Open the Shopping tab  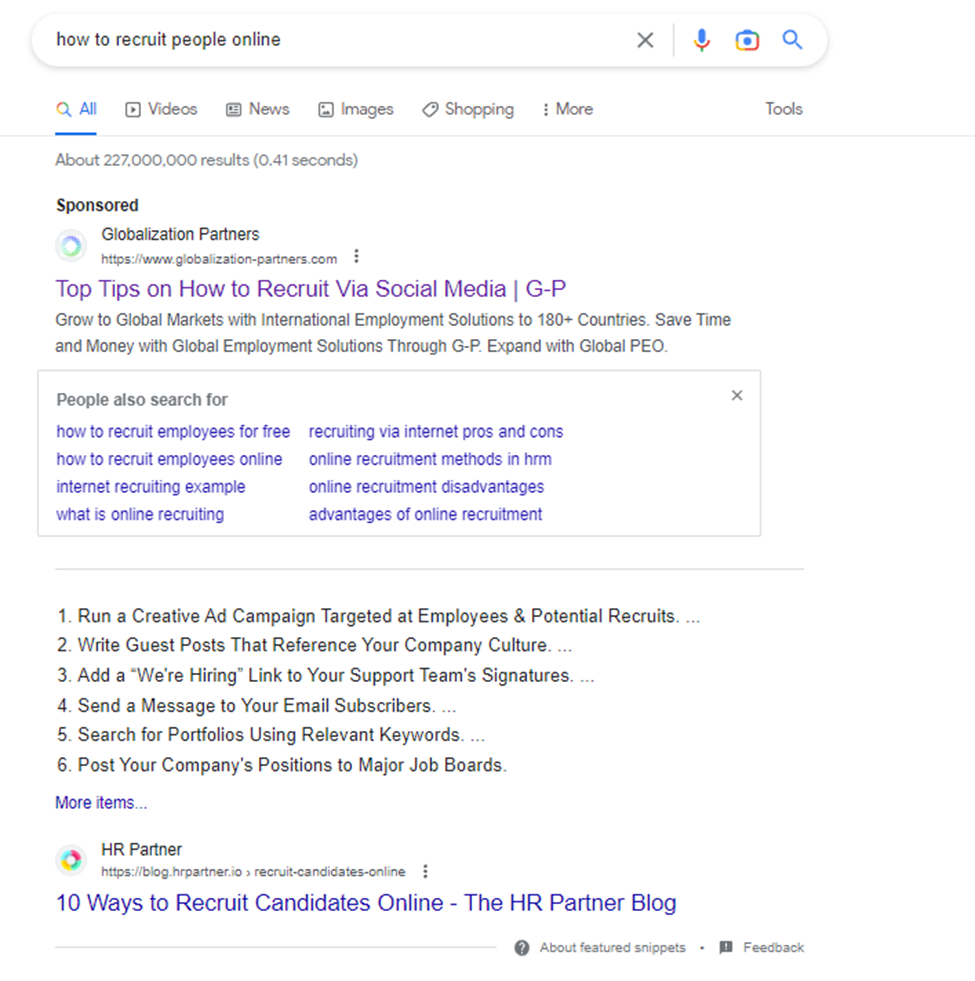tap(468, 109)
